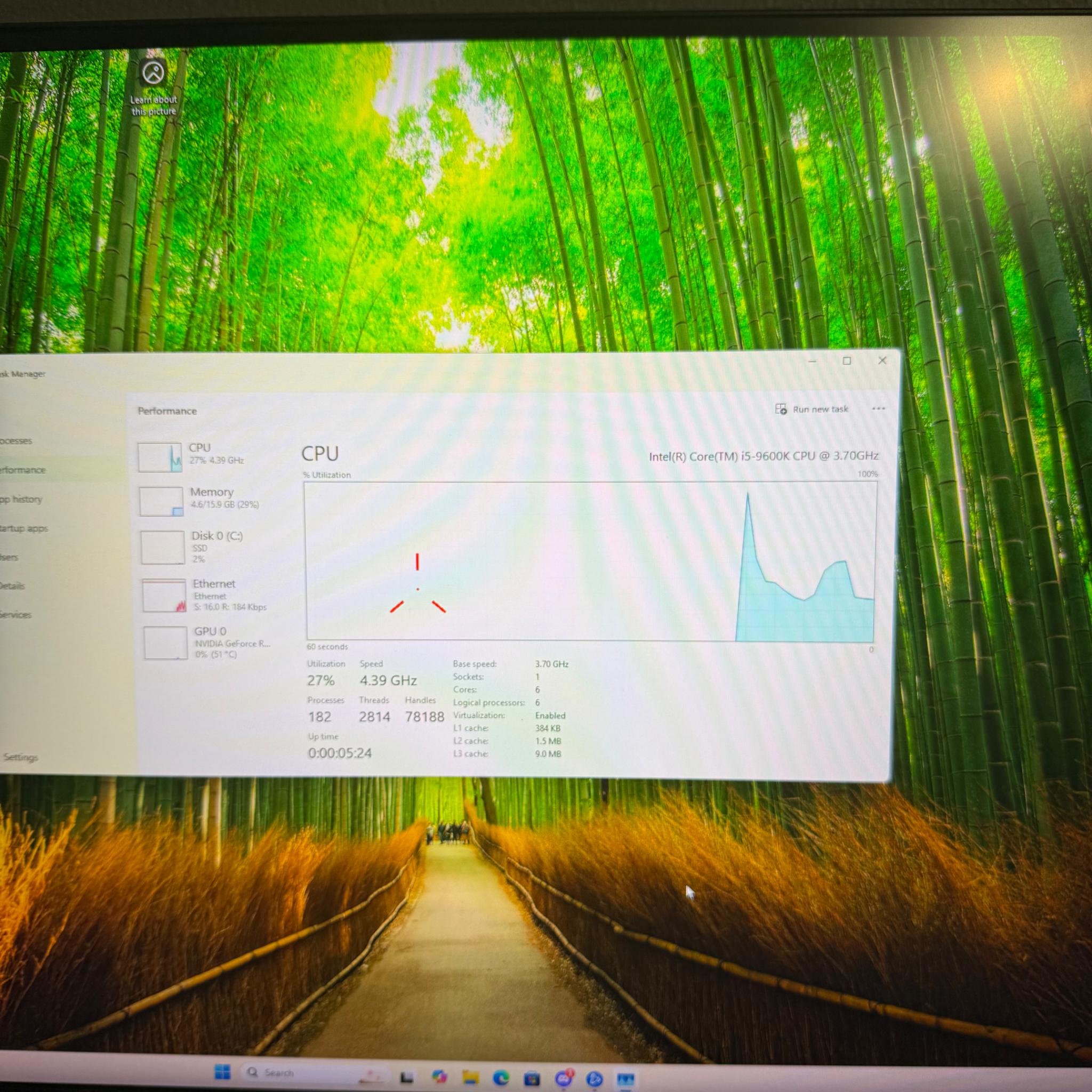Switch to Startup apps sidebar tab
The height and width of the screenshot is (1092, 1092).
click(x=24, y=528)
